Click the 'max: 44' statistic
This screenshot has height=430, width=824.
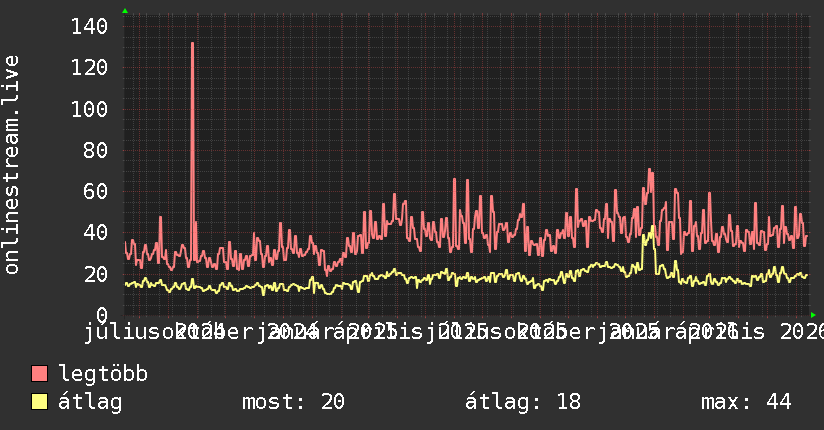click(746, 402)
